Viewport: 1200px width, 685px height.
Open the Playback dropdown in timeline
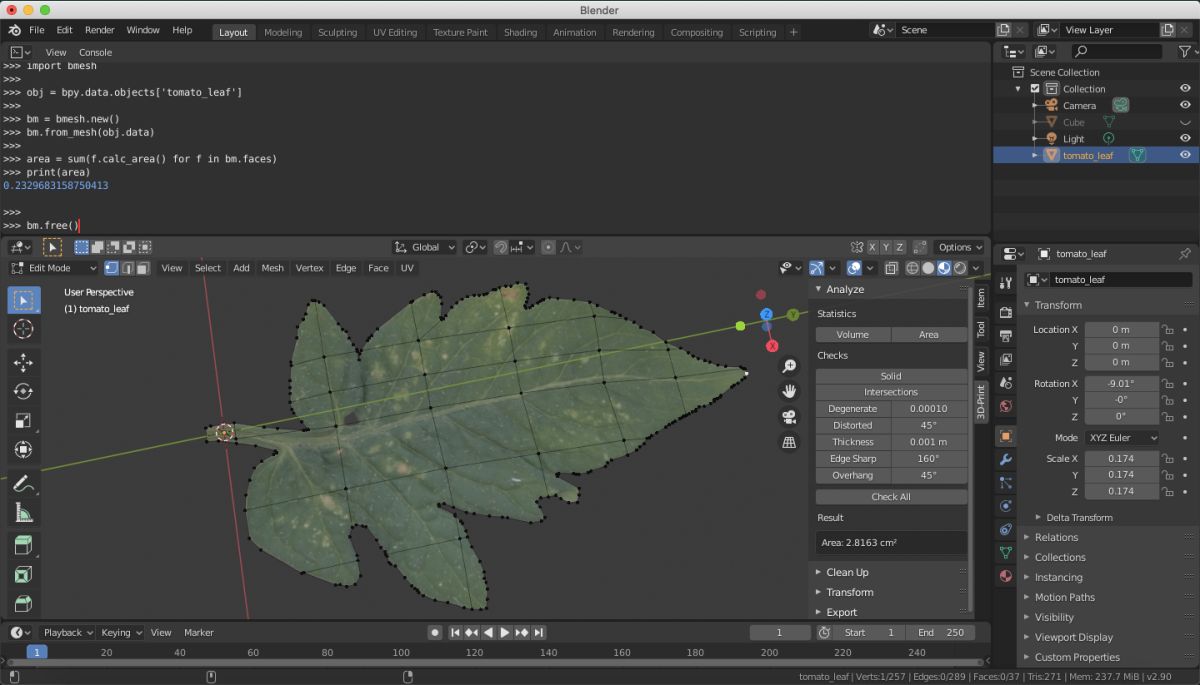[67, 632]
